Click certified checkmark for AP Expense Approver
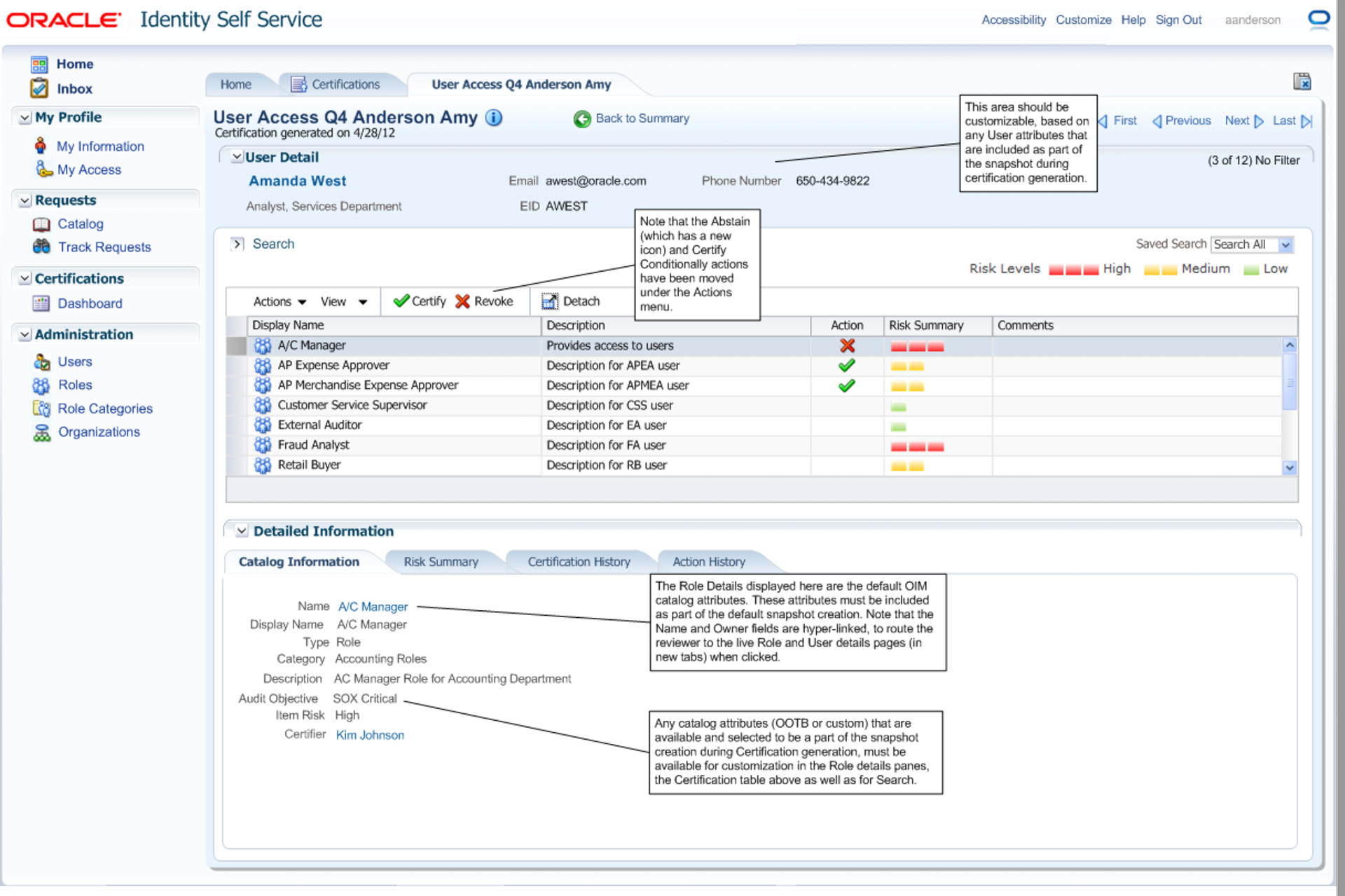 tap(847, 365)
